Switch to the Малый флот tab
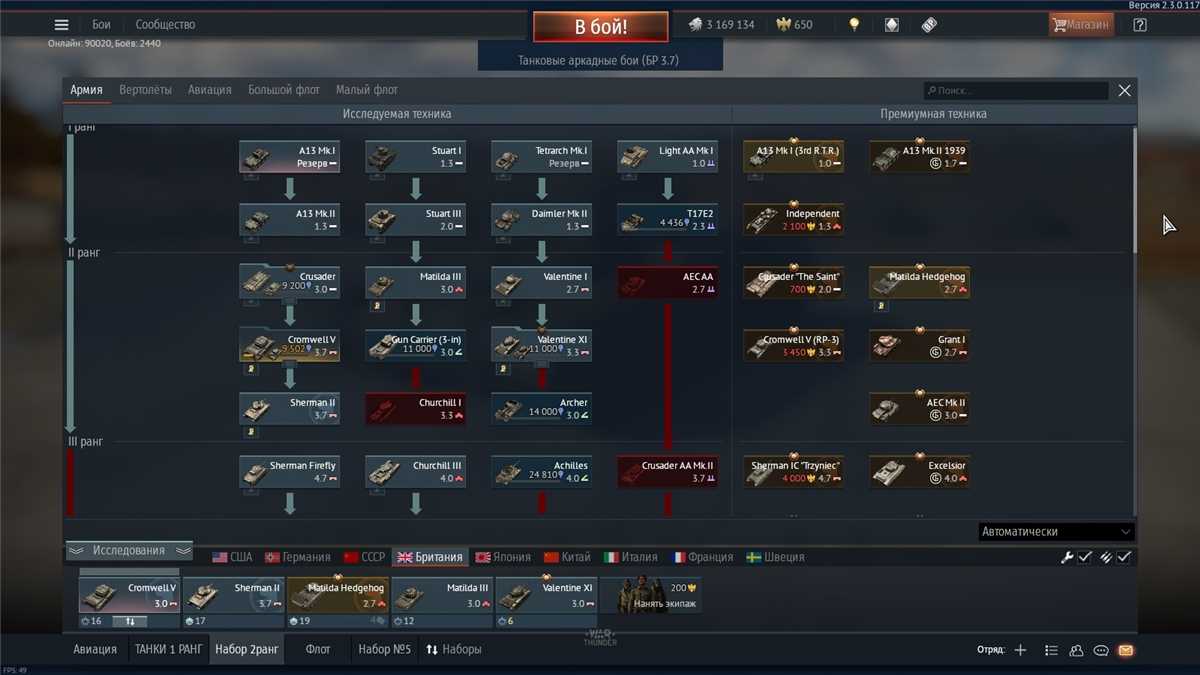Screen dimensions: 1200x675 (x=366, y=90)
